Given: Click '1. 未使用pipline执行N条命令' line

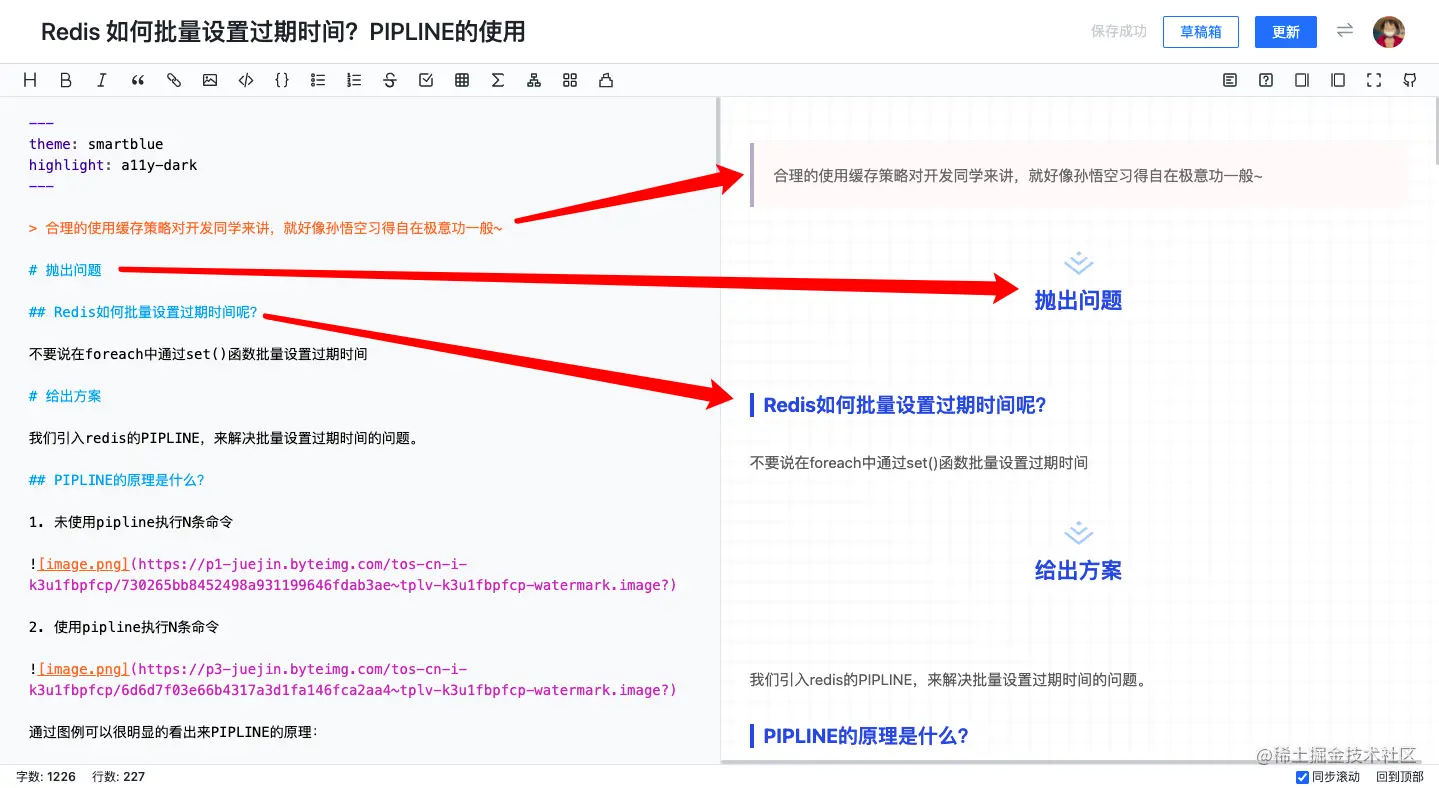Looking at the screenshot, I should pyautogui.click(x=131, y=522).
